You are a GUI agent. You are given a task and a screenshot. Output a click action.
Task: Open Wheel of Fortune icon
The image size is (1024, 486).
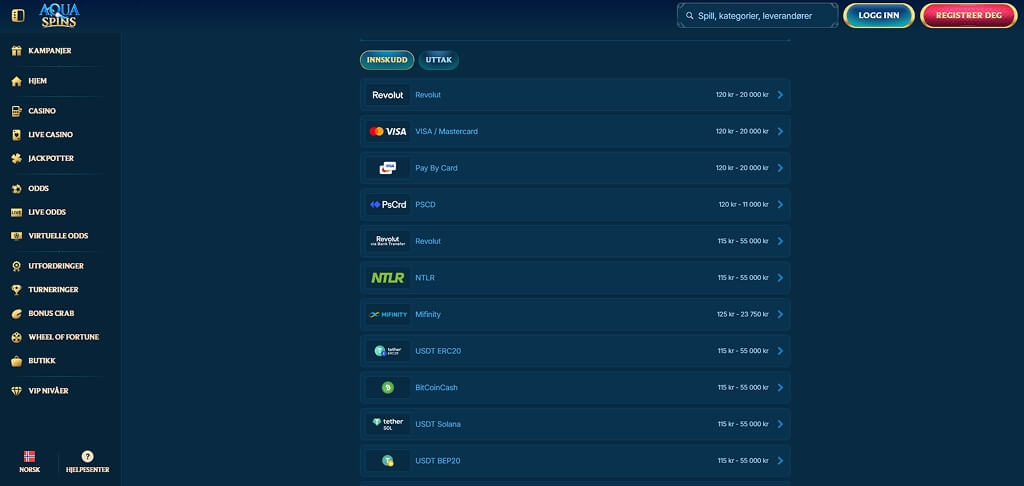17,337
